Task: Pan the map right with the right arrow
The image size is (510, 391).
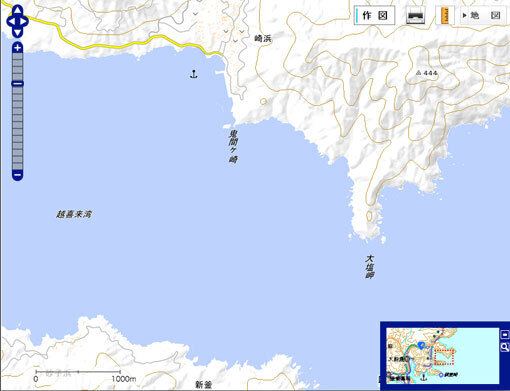Action: coord(24,22)
